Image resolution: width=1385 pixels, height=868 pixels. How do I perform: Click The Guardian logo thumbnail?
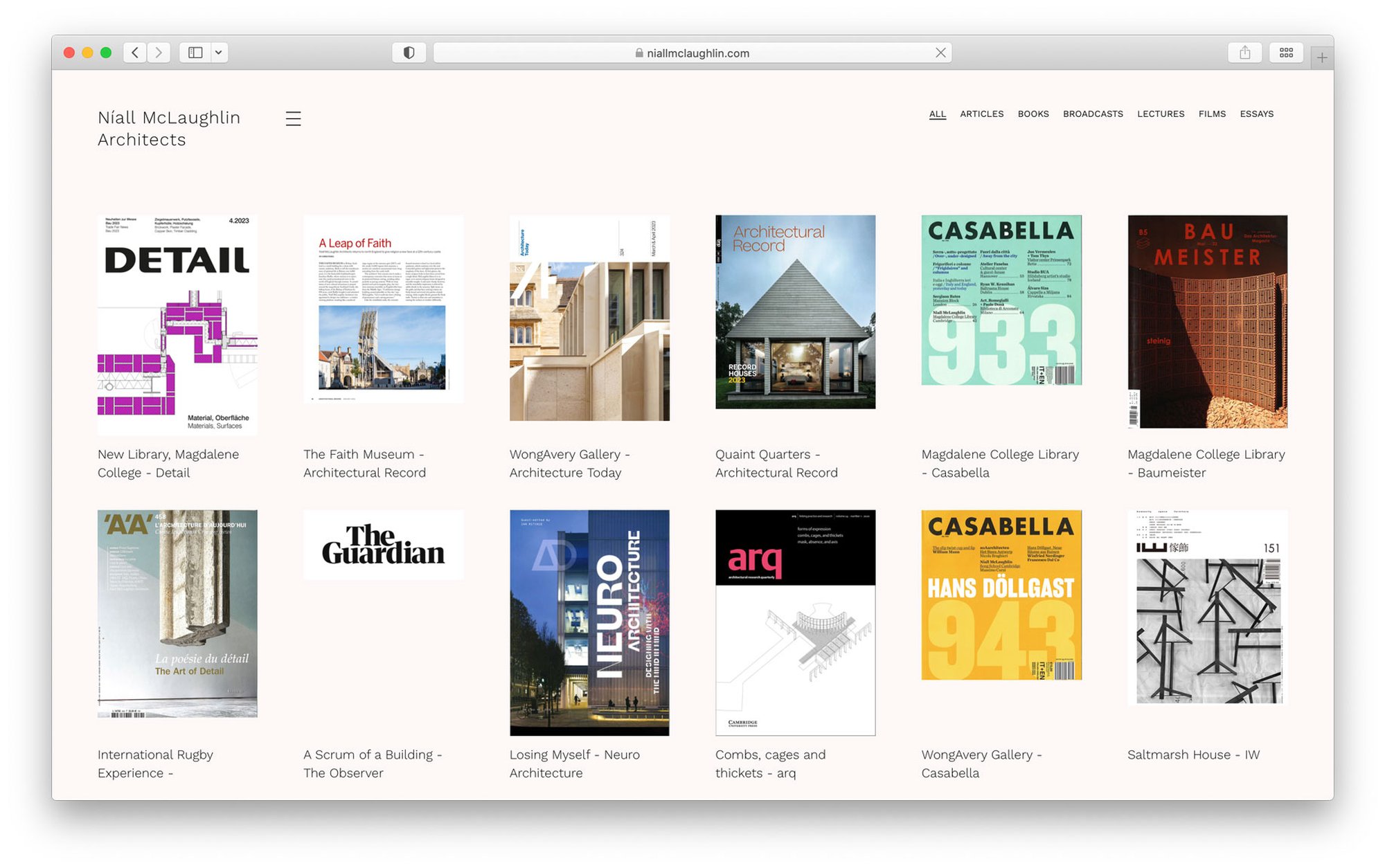pyautogui.click(x=383, y=545)
